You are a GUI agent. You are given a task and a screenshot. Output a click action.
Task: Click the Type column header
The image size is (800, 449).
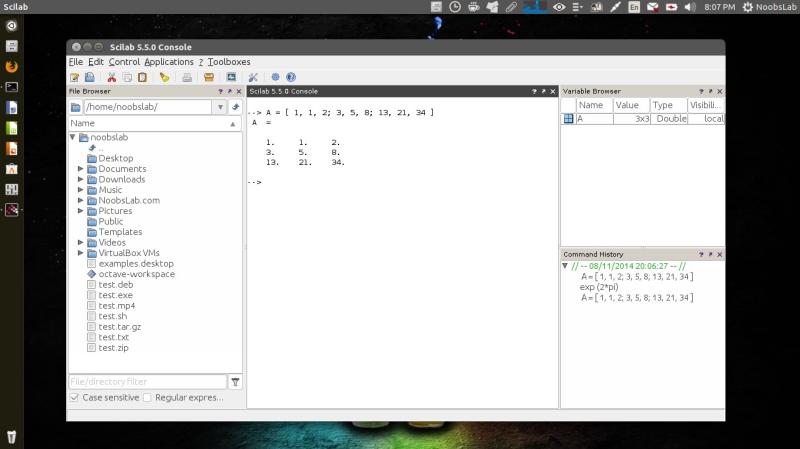click(x=668, y=105)
